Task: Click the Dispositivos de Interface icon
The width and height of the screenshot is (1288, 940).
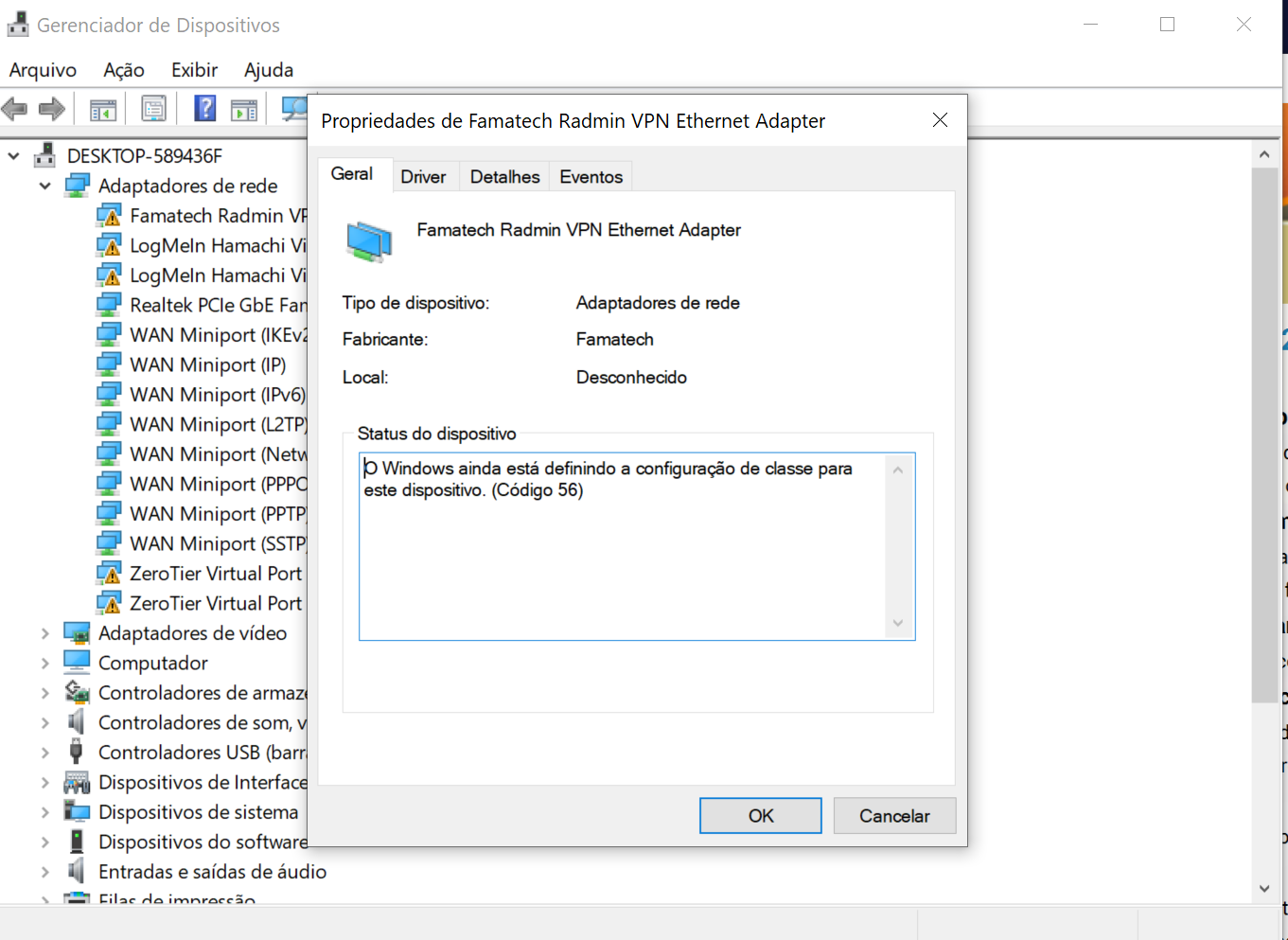Action: (x=77, y=782)
